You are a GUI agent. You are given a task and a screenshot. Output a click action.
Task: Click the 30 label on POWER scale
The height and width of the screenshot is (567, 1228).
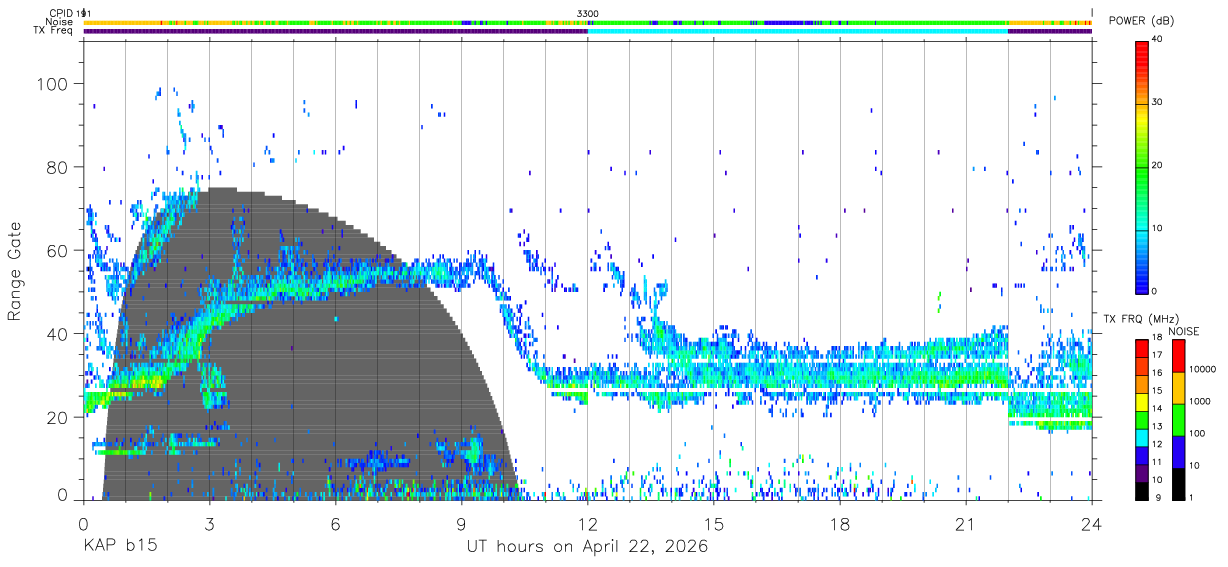[1157, 103]
